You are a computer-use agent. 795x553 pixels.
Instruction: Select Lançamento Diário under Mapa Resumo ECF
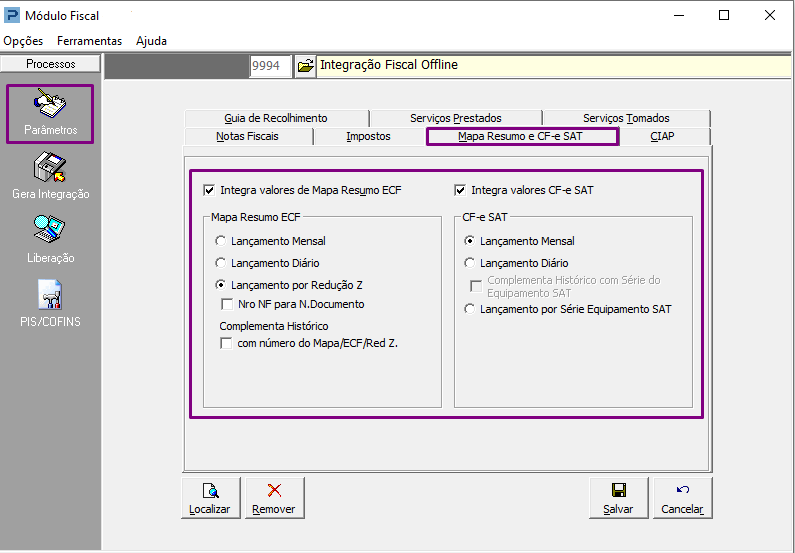pos(220,263)
